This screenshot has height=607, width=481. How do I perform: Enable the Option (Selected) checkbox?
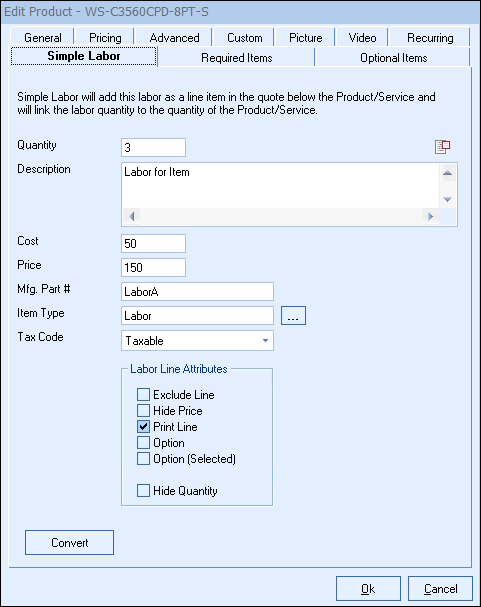point(143,459)
